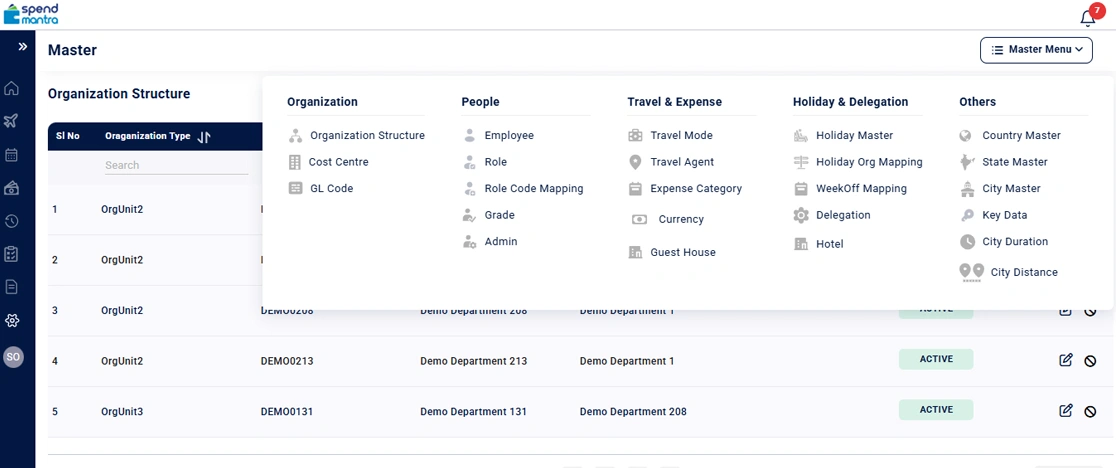Open the airplane travel icon in sidebar

pyautogui.click(x=11, y=122)
